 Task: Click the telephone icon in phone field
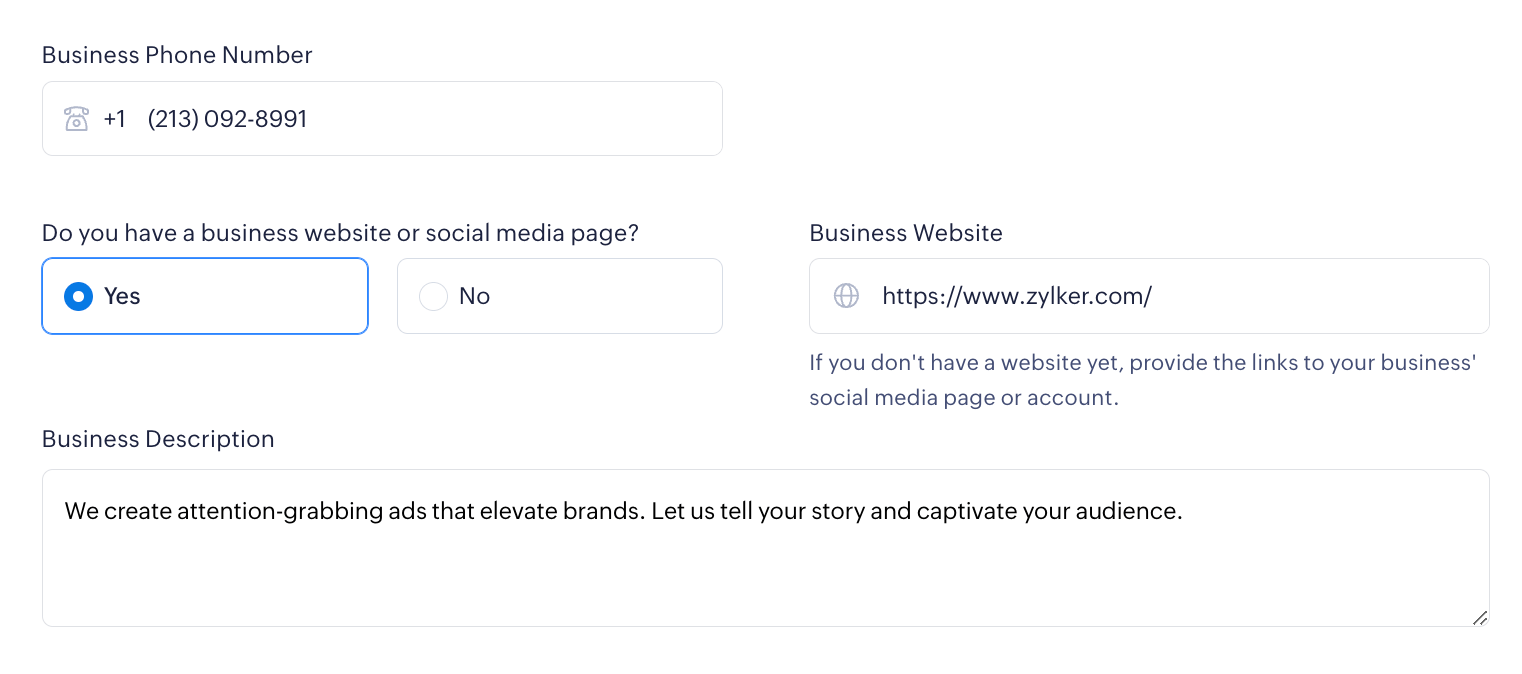click(x=77, y=119)
